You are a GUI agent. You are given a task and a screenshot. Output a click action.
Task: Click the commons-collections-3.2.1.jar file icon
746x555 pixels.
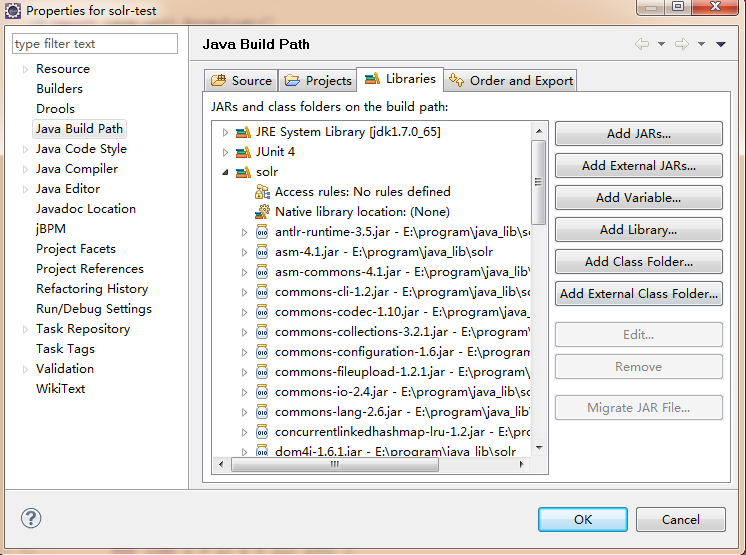[x=262, y=332]
